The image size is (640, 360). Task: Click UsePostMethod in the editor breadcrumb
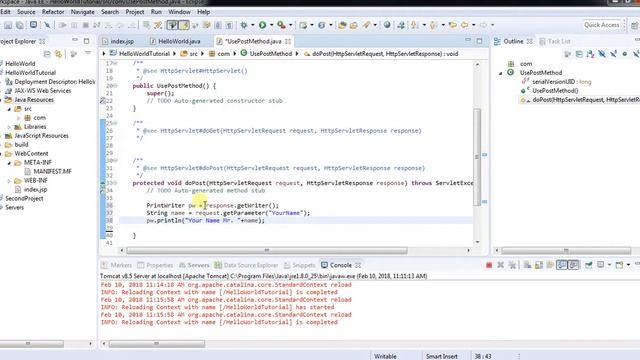[271, 54]
